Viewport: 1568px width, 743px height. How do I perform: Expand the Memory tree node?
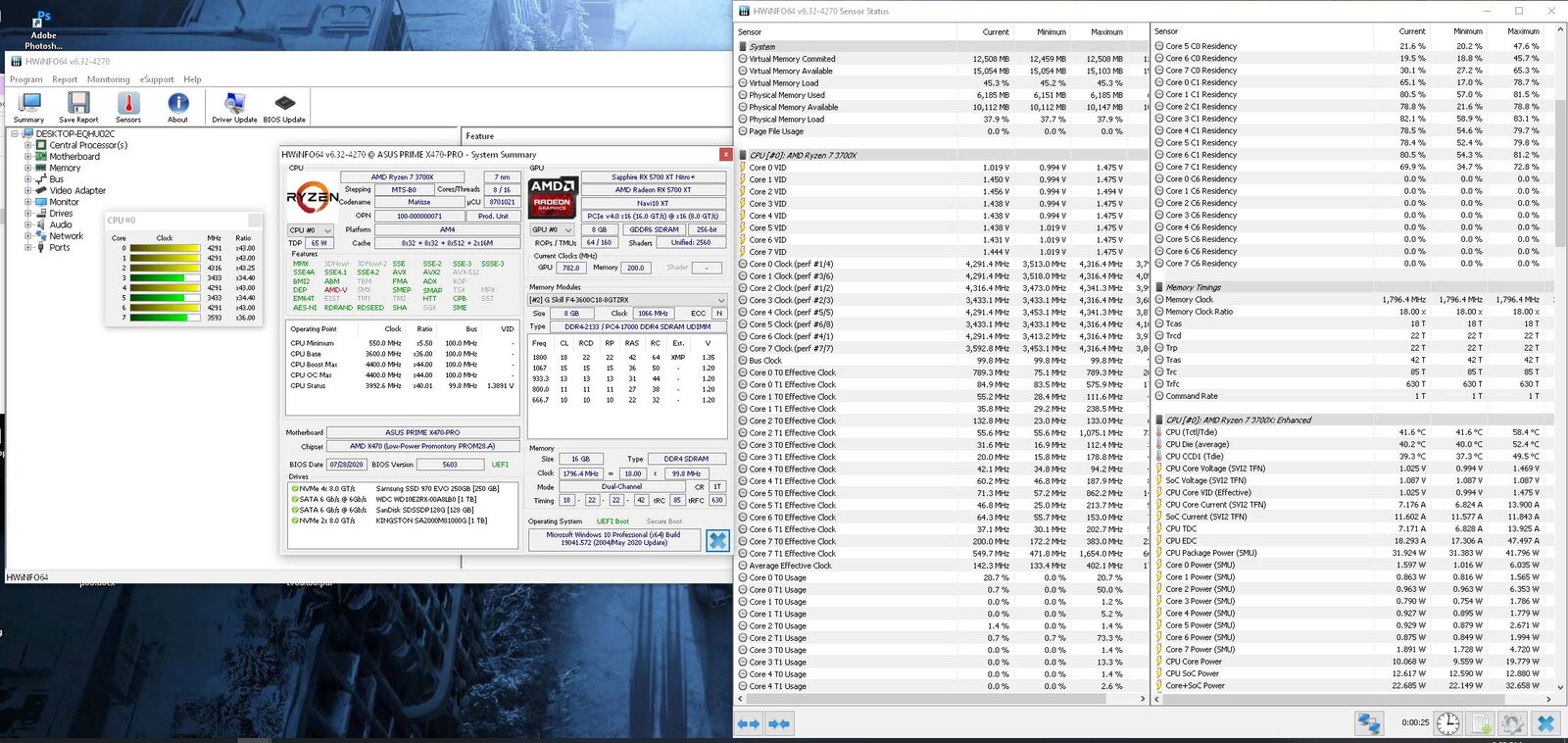[27, 168]
